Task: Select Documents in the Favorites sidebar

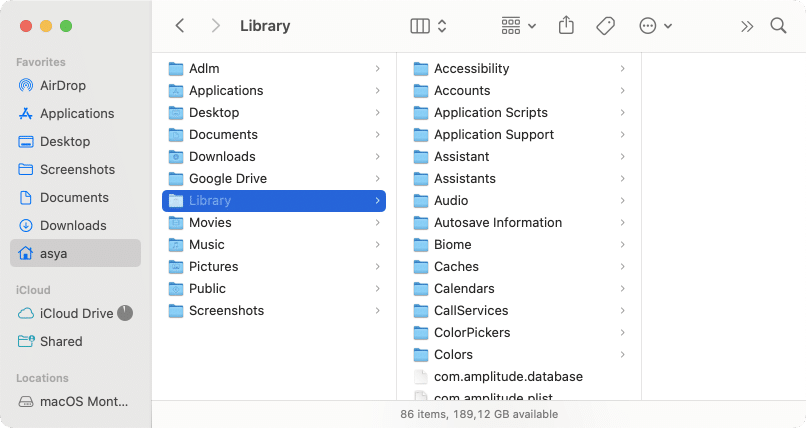Action: click(x=75, y=197)
